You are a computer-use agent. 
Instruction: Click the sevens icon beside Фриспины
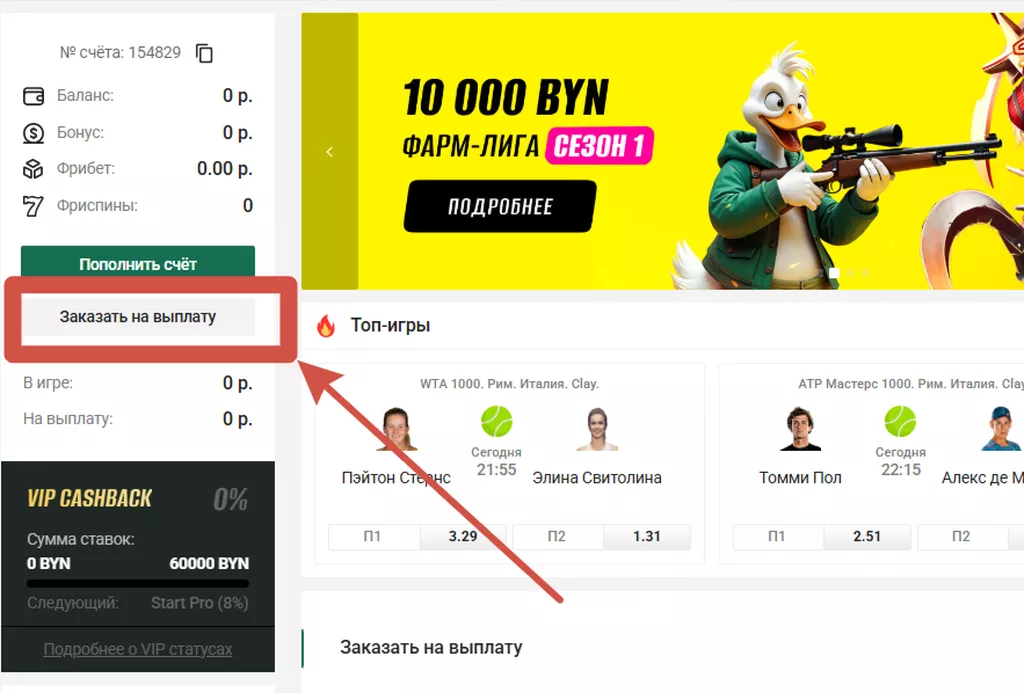tap(33, 206)
